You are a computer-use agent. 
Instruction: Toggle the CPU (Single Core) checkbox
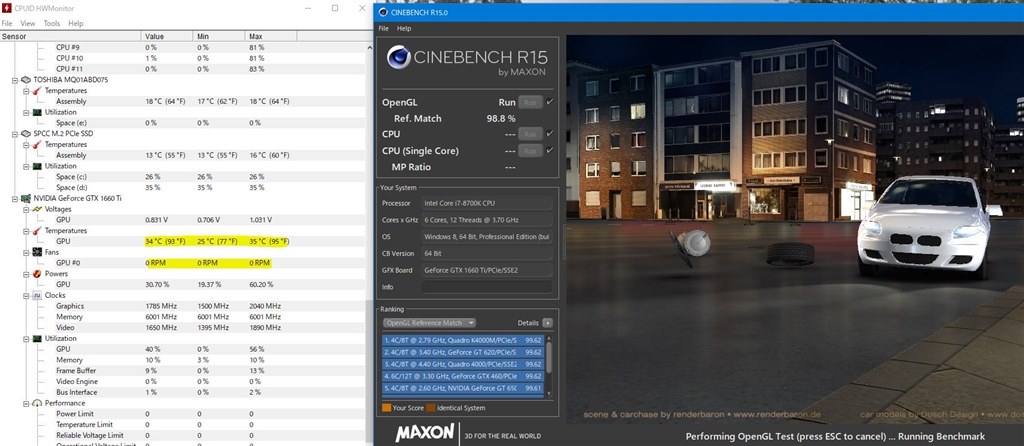click(549, 150)
